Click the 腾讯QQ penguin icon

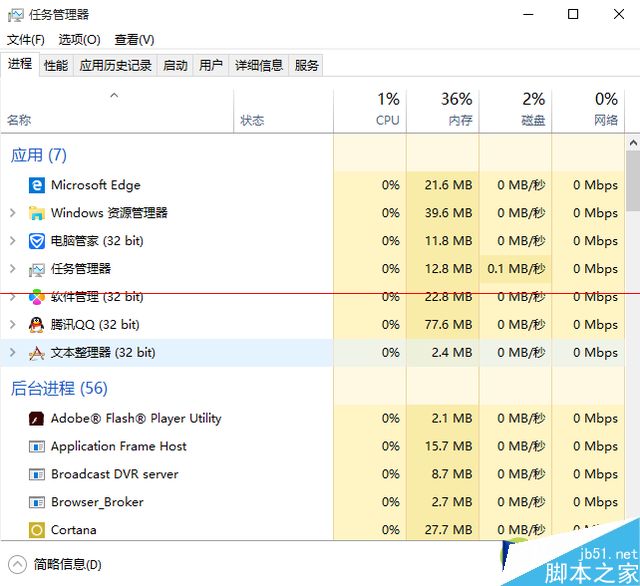pyautogui.click(x=37, y=325)
